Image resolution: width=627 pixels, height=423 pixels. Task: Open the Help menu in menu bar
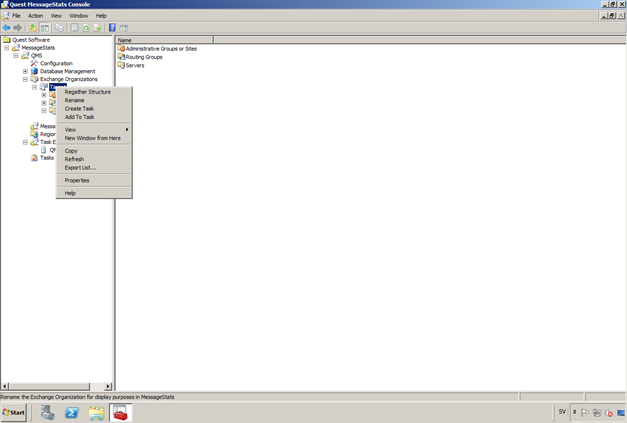point(101,16)
